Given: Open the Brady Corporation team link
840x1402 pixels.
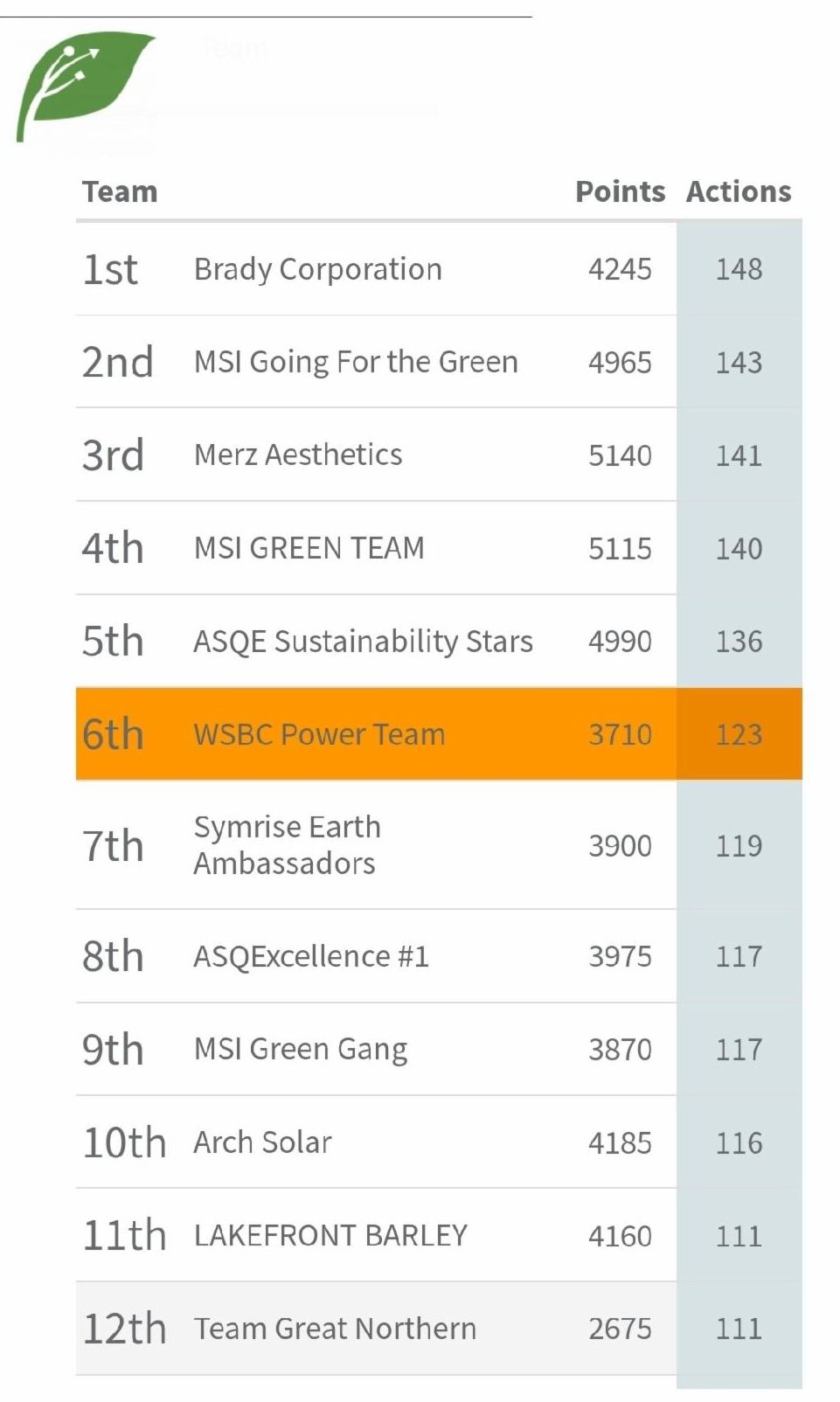Looking at the screenshot, I should [x=318, y=269].
